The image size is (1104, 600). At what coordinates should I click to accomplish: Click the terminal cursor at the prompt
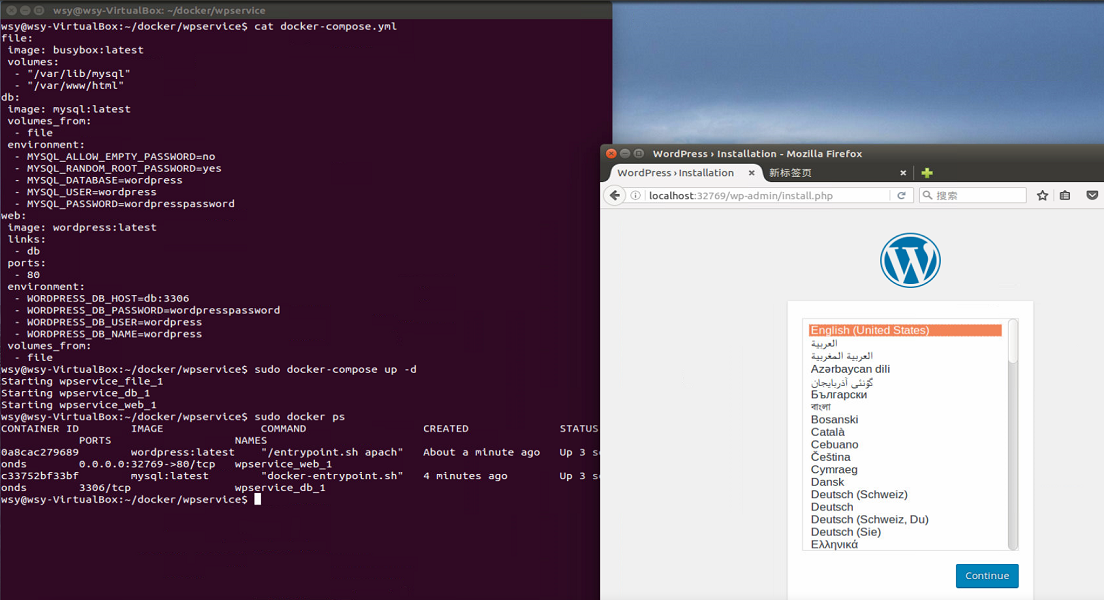pyautogui.click(x=258, y=499)
